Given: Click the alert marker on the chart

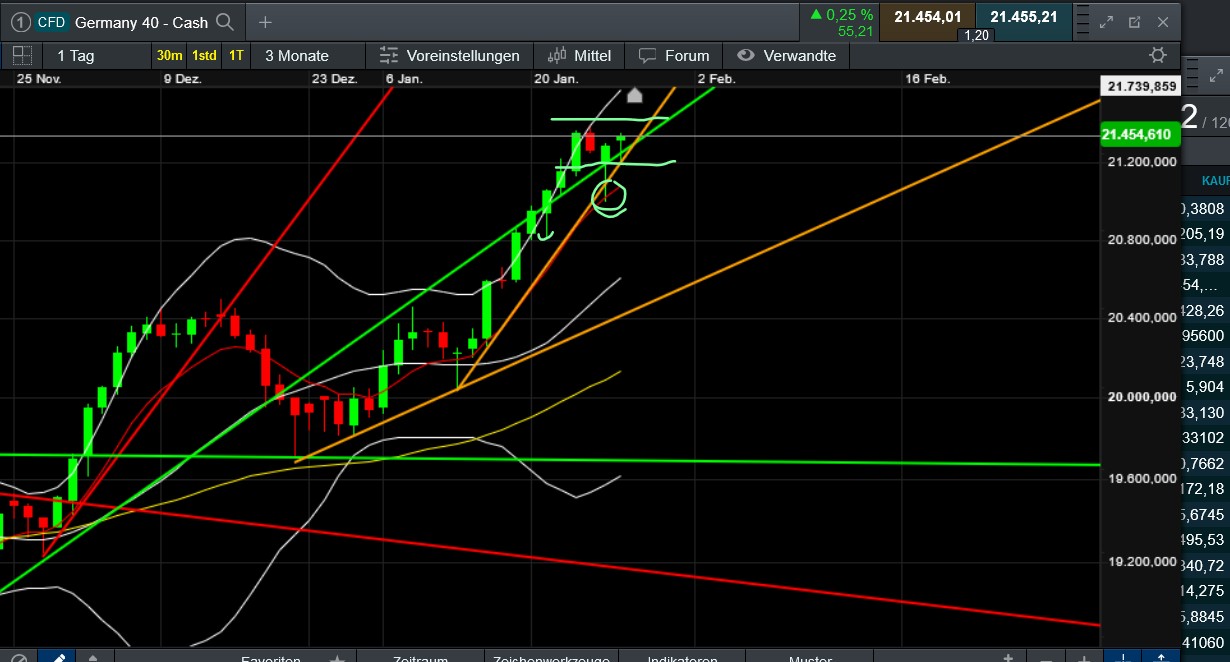Looking at the screenshot, I should [634, 96].
